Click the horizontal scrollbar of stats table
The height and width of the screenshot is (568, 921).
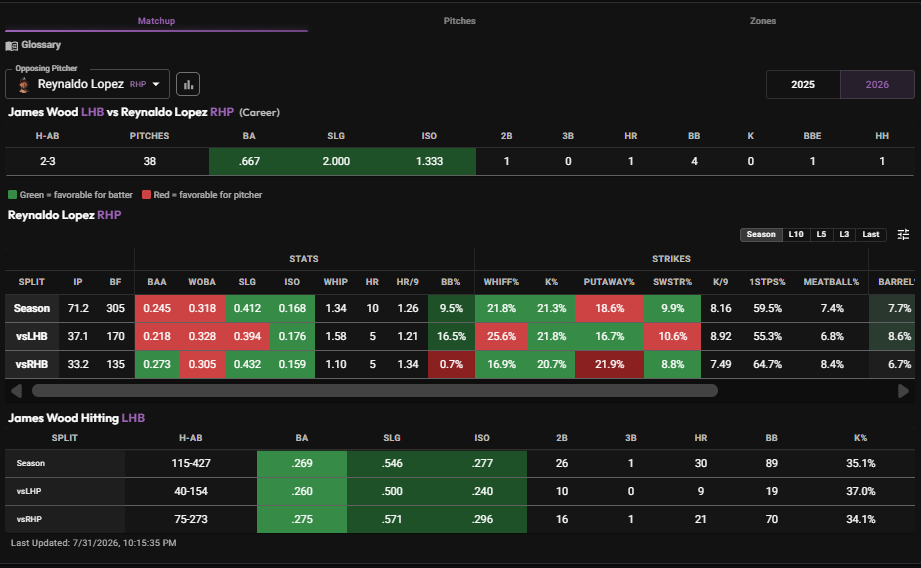pos(375,391)
